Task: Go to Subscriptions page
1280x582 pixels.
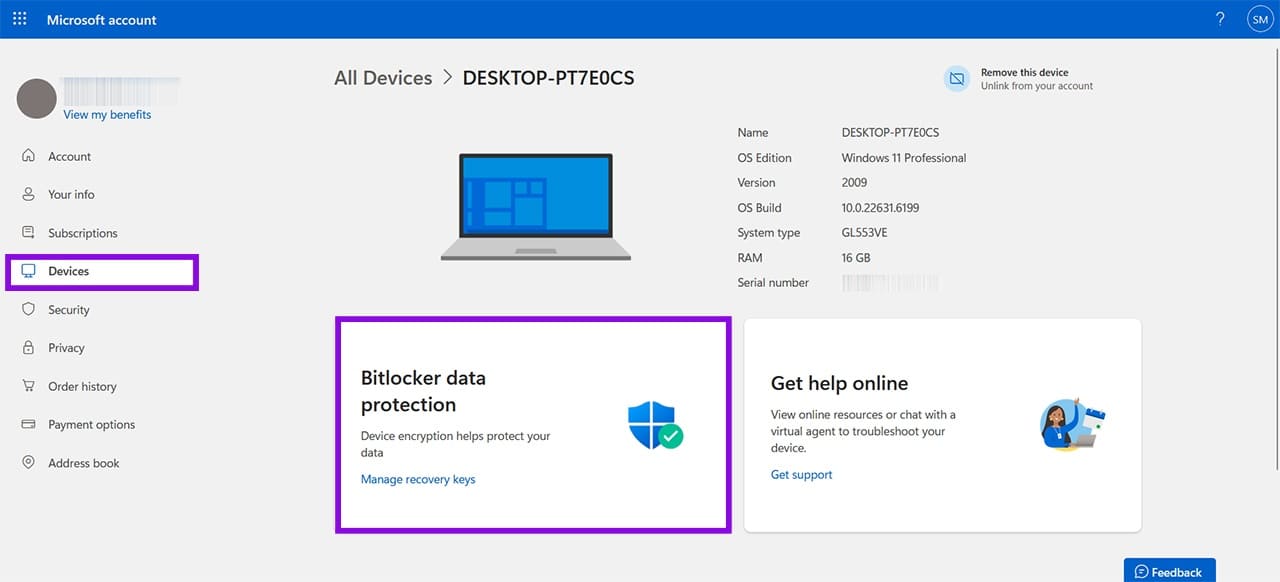Action: click(x=83, y=233)
